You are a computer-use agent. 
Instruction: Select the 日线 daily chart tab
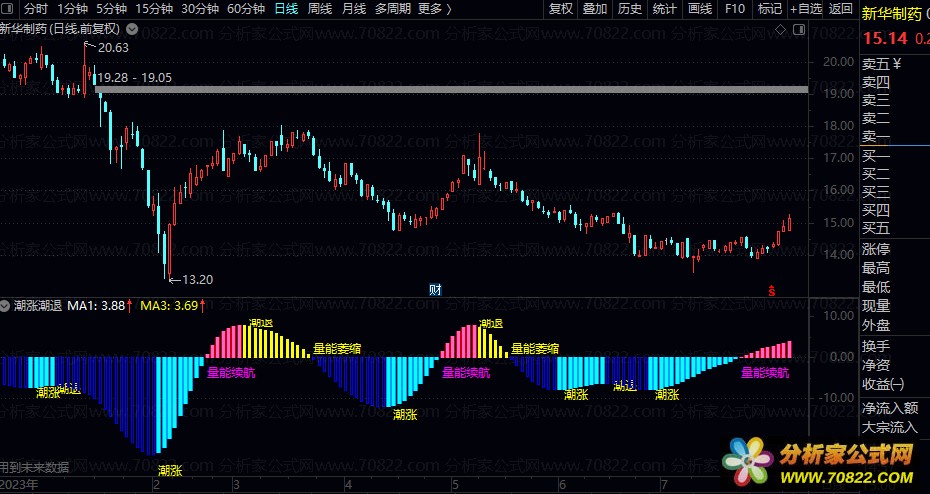[x=286, y=8]
